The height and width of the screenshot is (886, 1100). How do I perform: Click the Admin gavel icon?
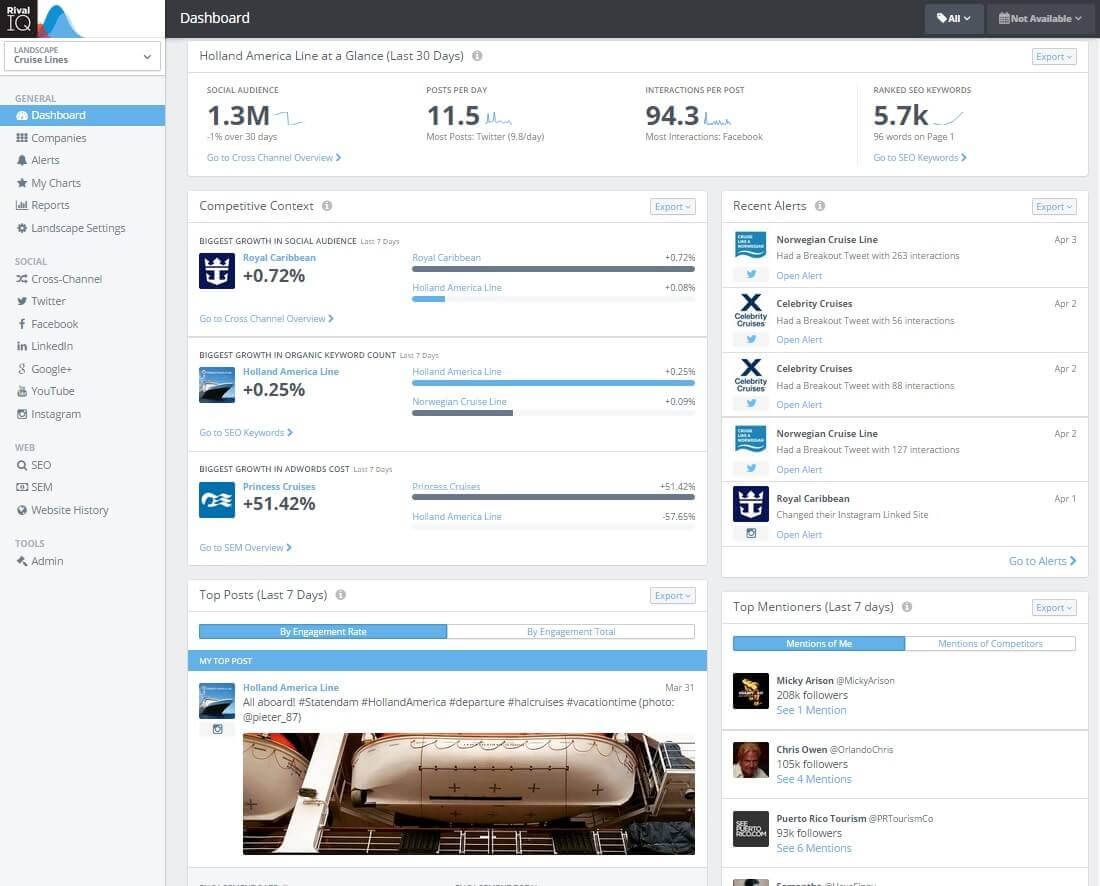pos(22,561)
